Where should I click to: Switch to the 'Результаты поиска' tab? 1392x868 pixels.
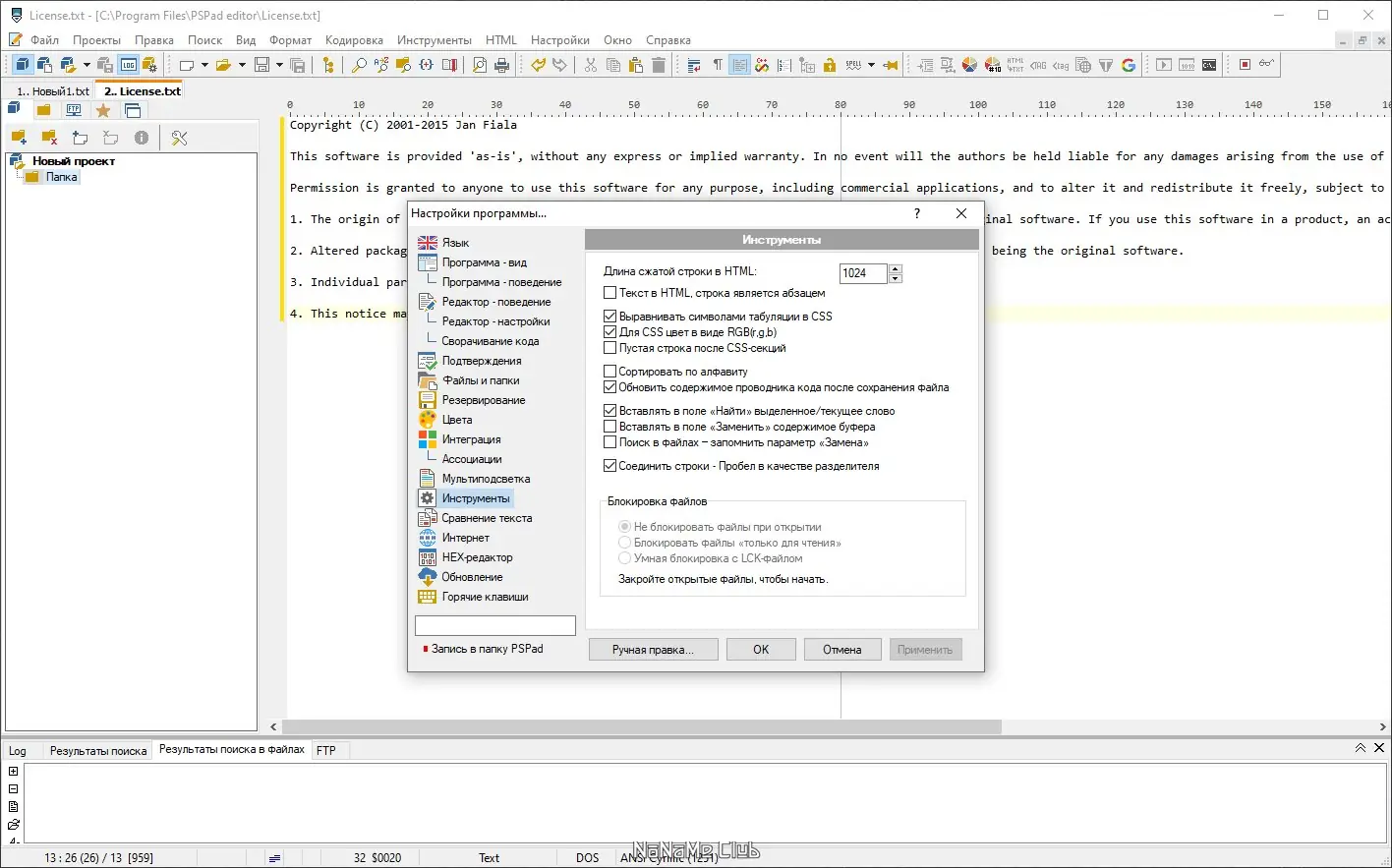pos(98,751)
